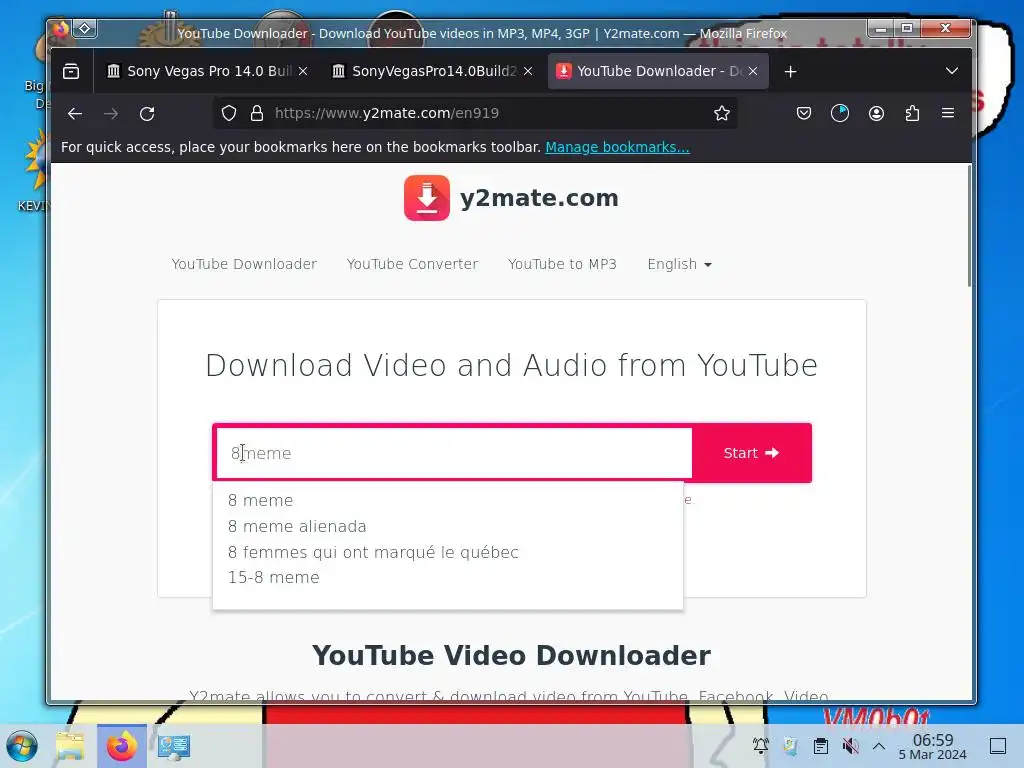This screenshot has width=1024, height=768.
Task: Open YouTube Converter nav link
Action: pyautogui.click(x=412, y=264)
